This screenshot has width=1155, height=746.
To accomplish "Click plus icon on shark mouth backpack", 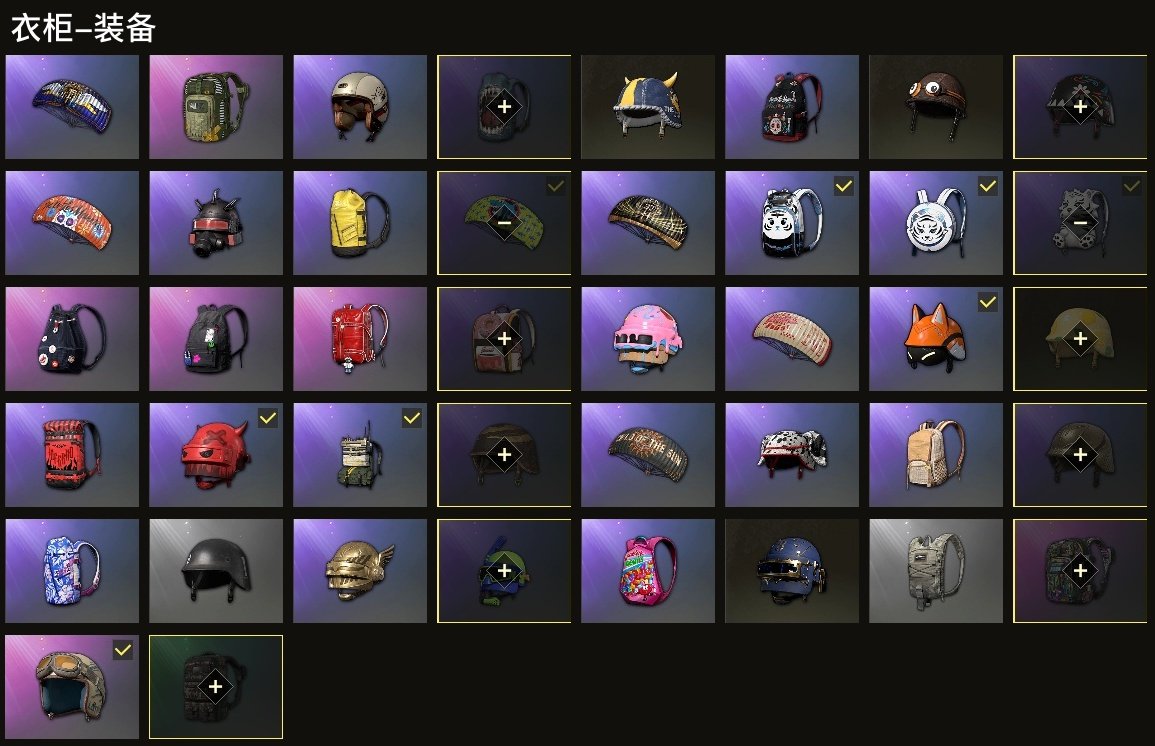I will (504, 107).
